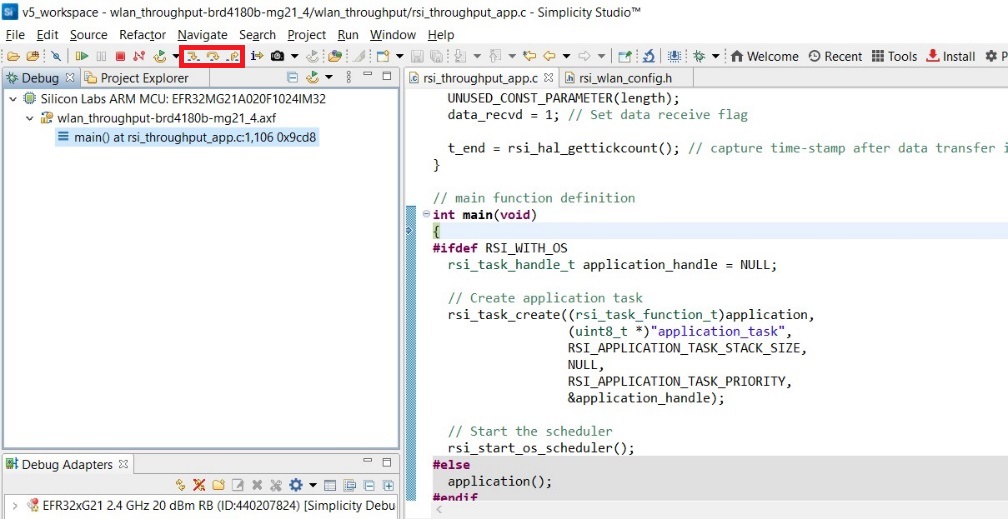Viewport: 1008px width, 519px height.
Task: Click the Step Return icon
Action: [231, 56]
